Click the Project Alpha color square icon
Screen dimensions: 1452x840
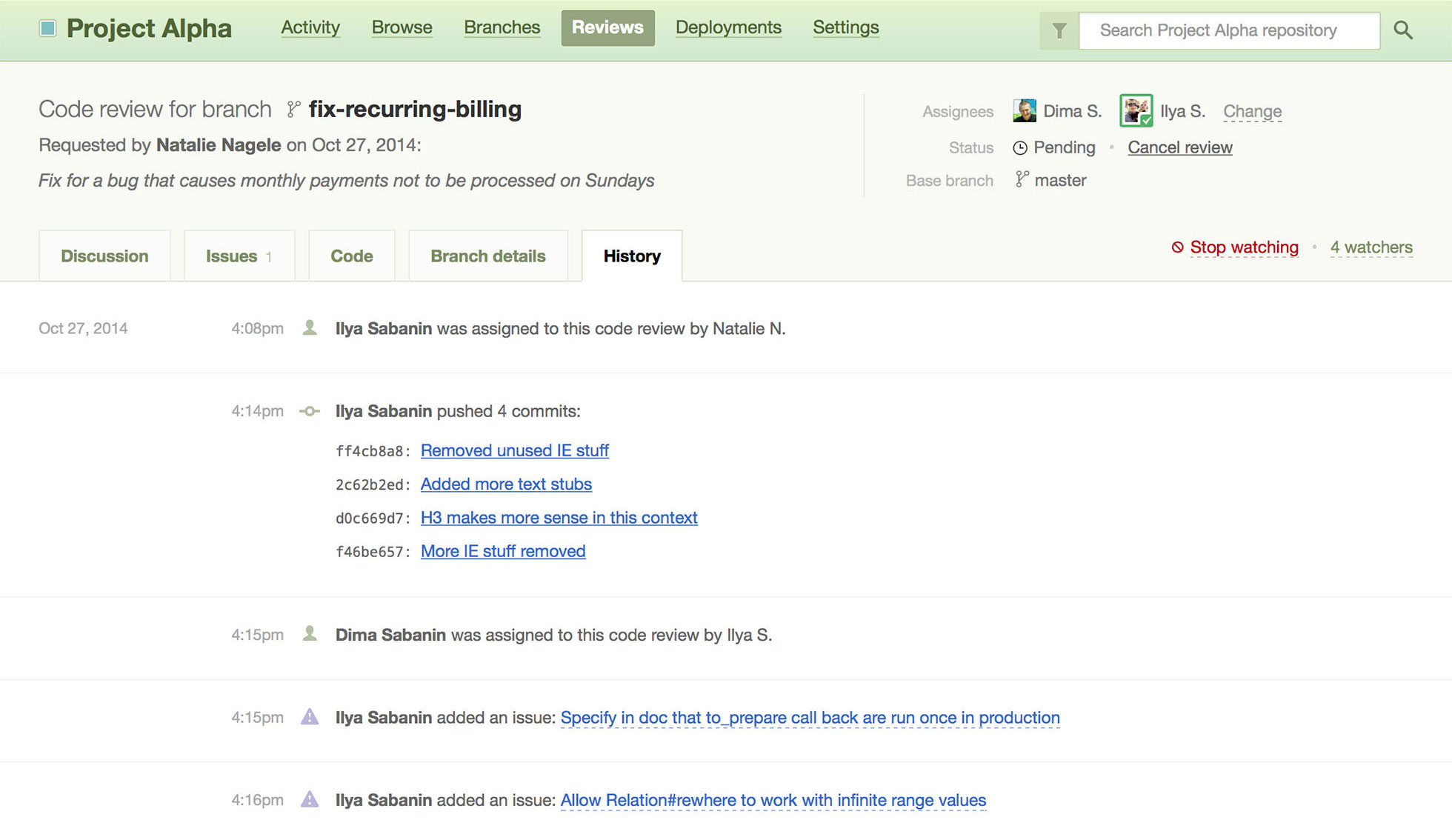47,29
